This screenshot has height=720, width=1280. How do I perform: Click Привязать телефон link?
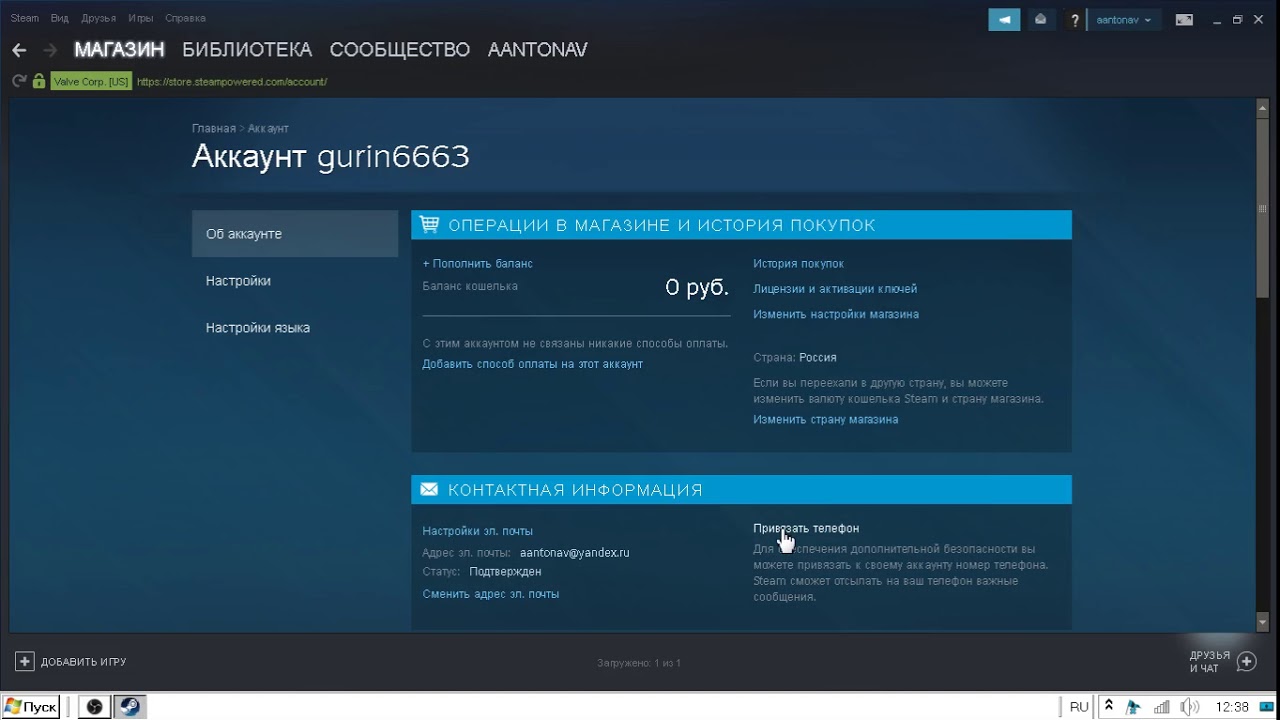click(x=806, y=528)
